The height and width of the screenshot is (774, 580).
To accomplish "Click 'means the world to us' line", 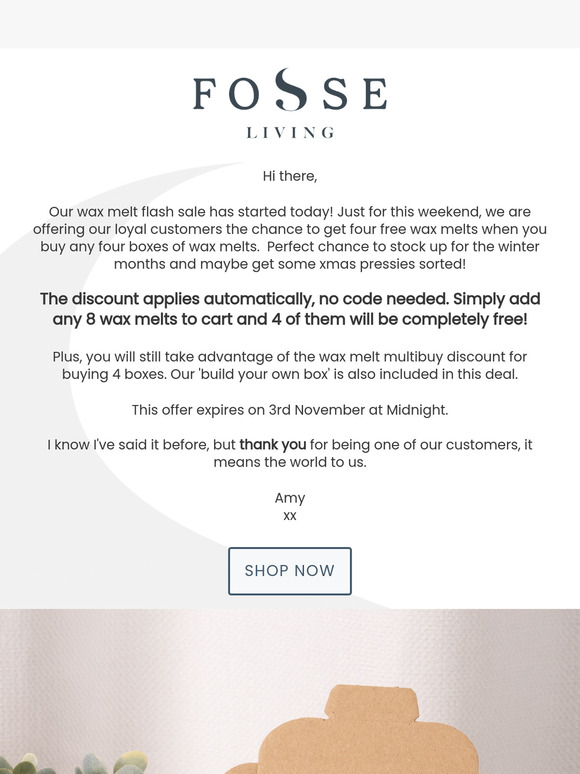I will 290,463.
